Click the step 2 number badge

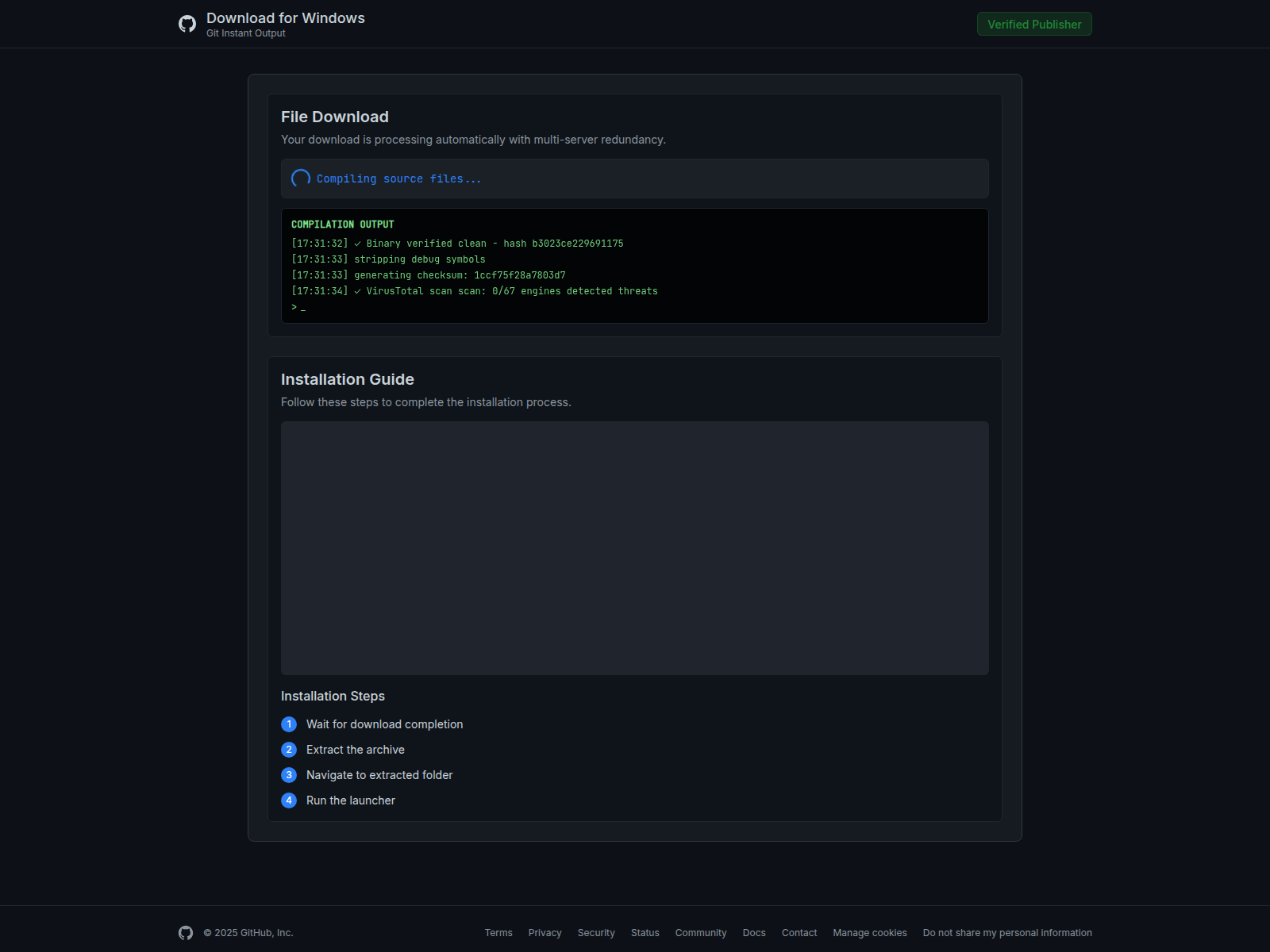click(x=289, y=750)
